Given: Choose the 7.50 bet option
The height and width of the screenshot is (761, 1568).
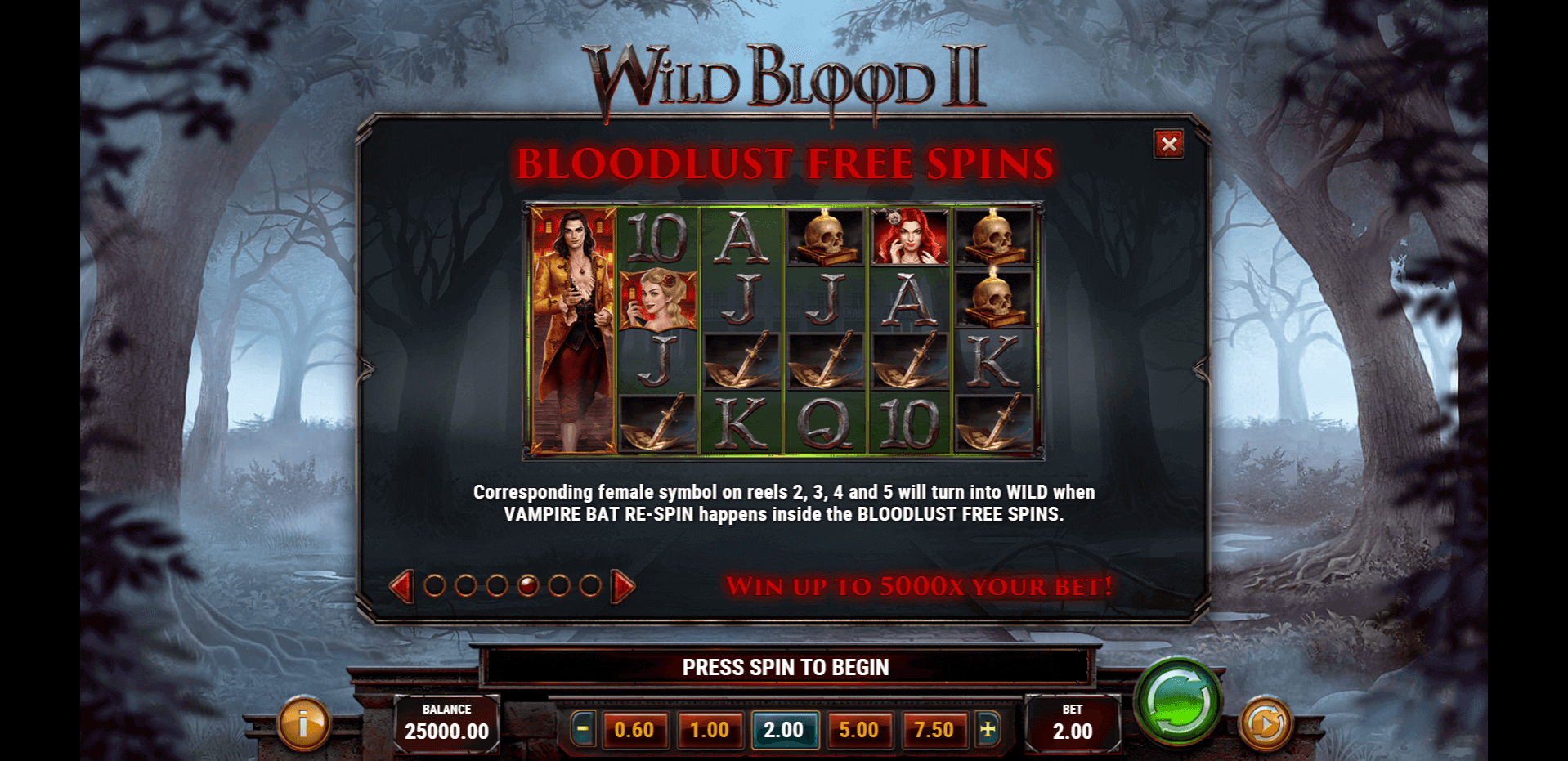Looking at the screenshot, I should click(x=934, y=730).
